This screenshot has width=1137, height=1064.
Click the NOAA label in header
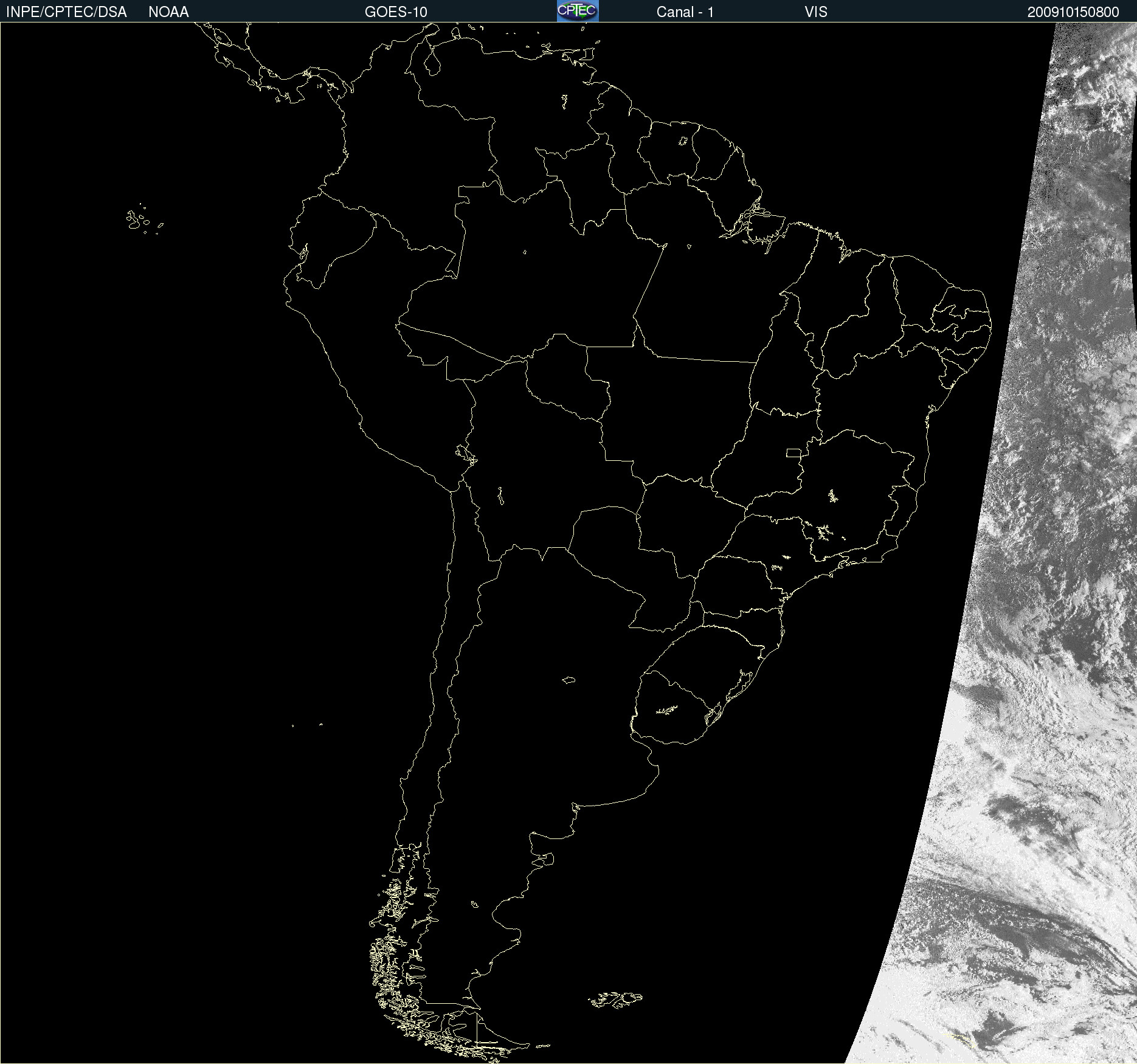click(168, 12)
